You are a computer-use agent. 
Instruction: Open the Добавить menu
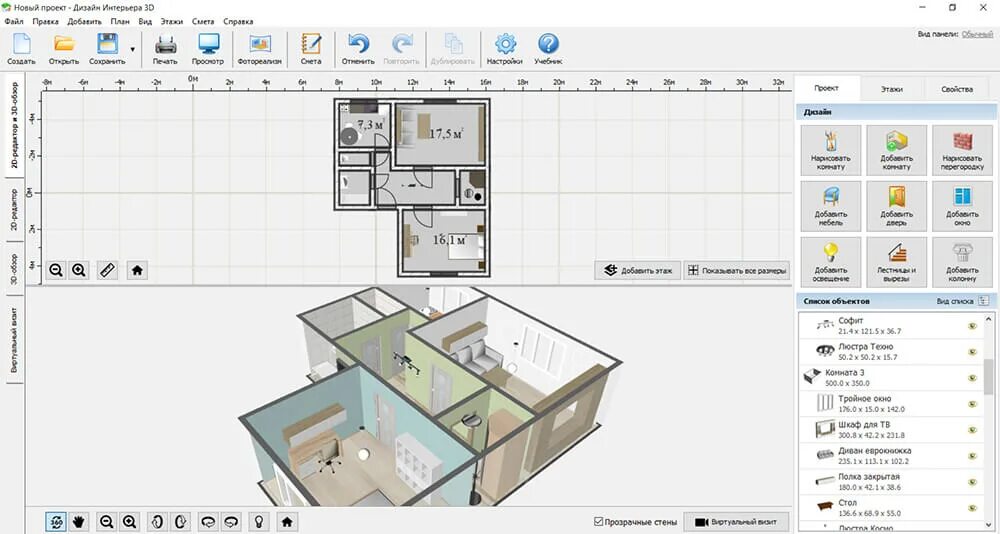(x=84, y=21)
